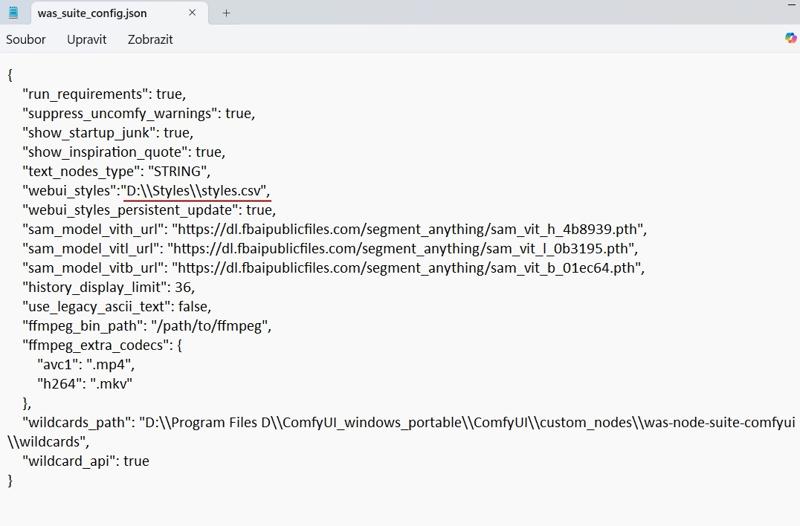Click the "suppress_uncomfy_warnings" line

coord(138,113)
